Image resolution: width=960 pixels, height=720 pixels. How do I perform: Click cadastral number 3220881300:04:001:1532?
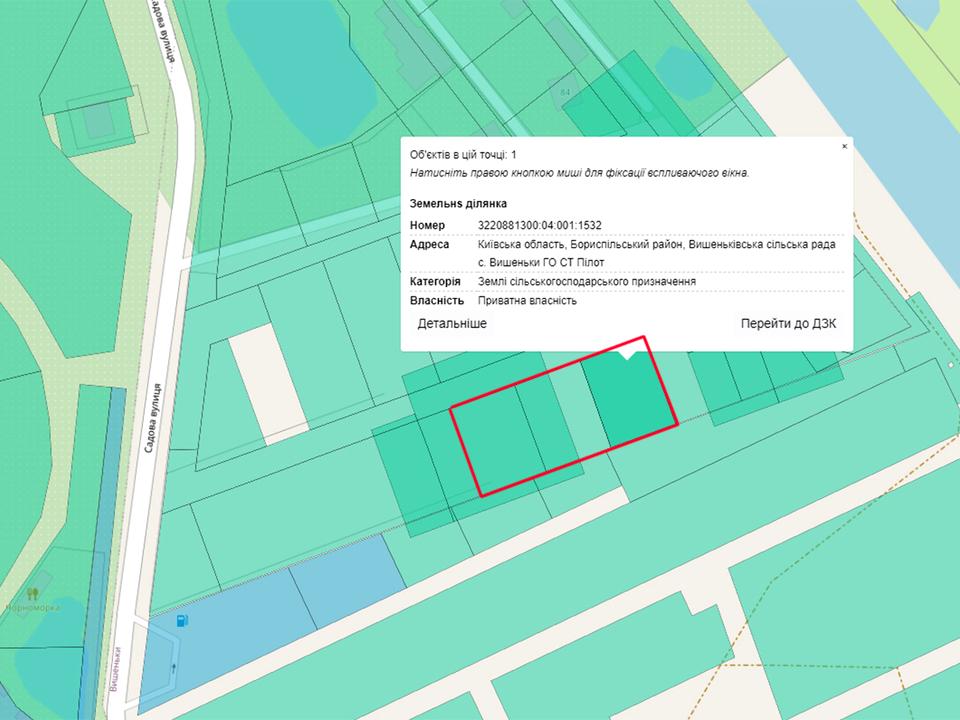540,225
